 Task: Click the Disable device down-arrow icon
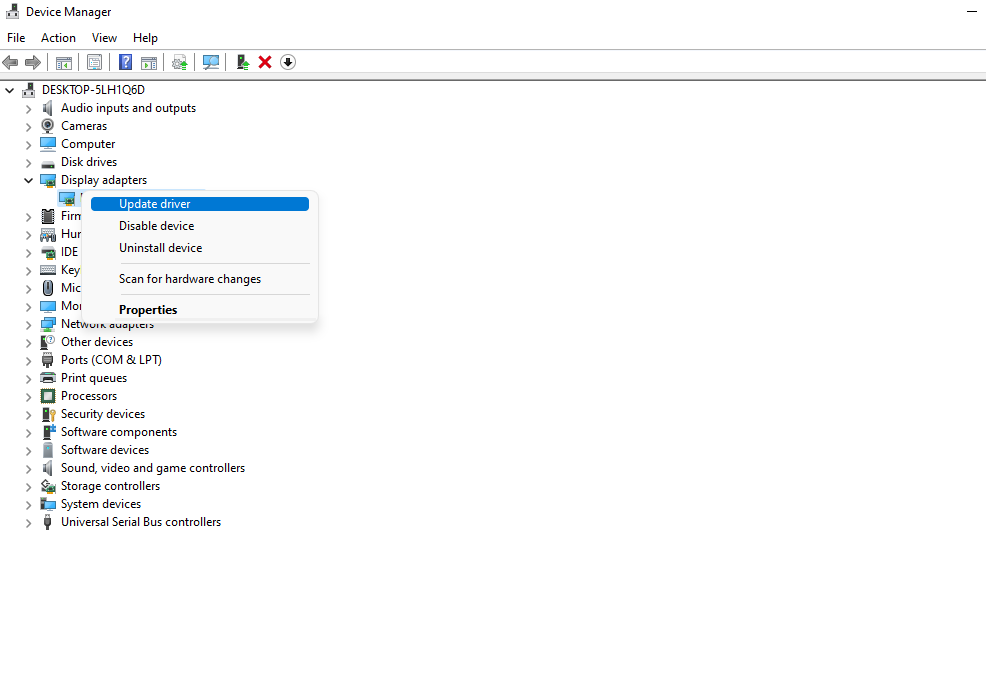tap(287, 62)
